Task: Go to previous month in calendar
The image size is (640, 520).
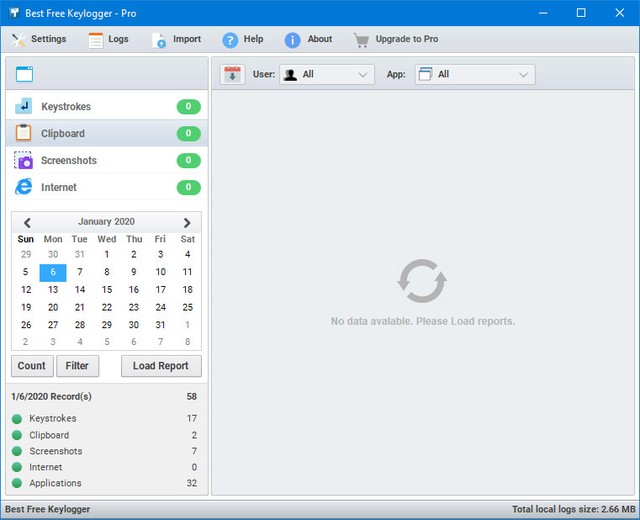Action: [27, 223]
